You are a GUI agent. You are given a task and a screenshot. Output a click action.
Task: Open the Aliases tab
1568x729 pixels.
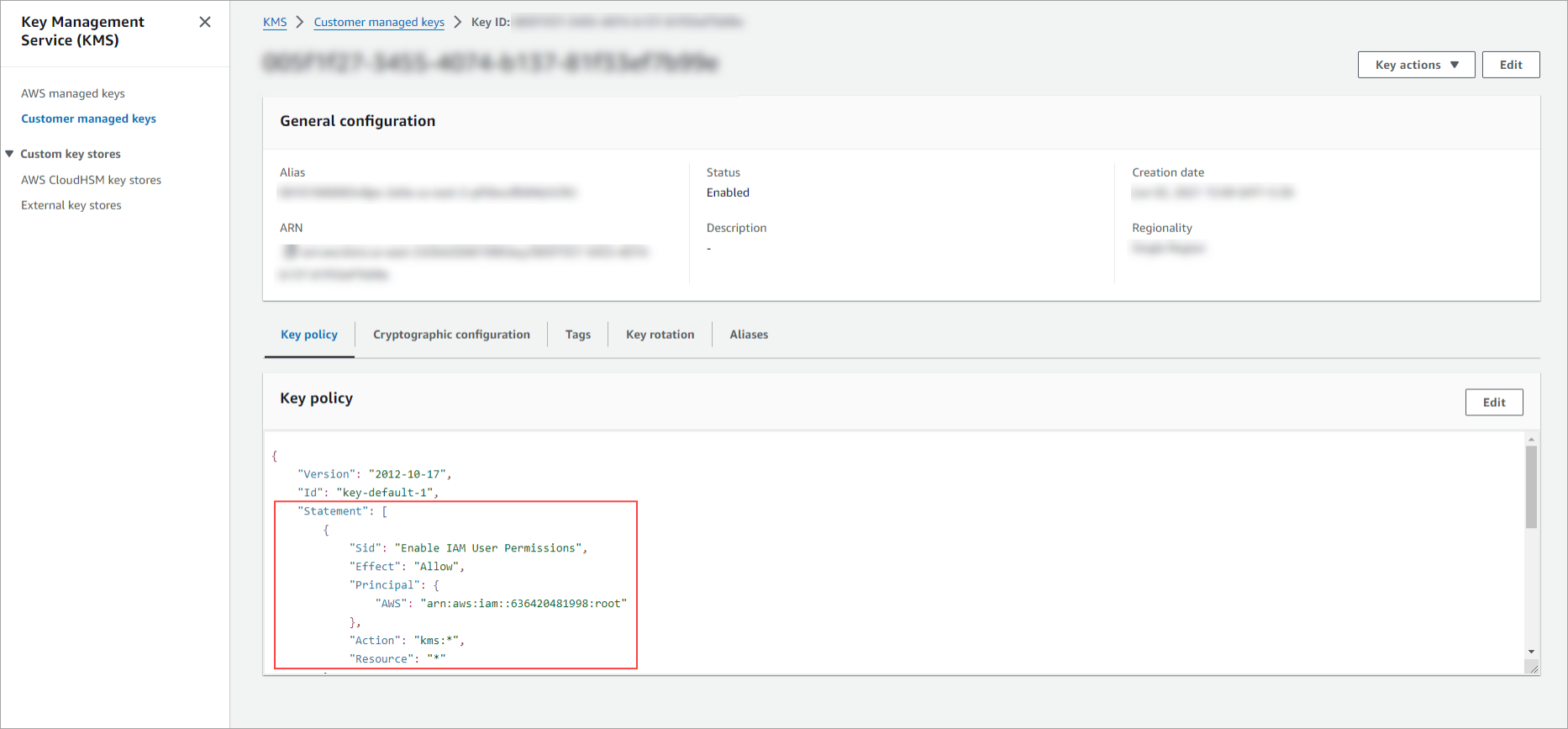pyautogui.click(x=749, y=335)
